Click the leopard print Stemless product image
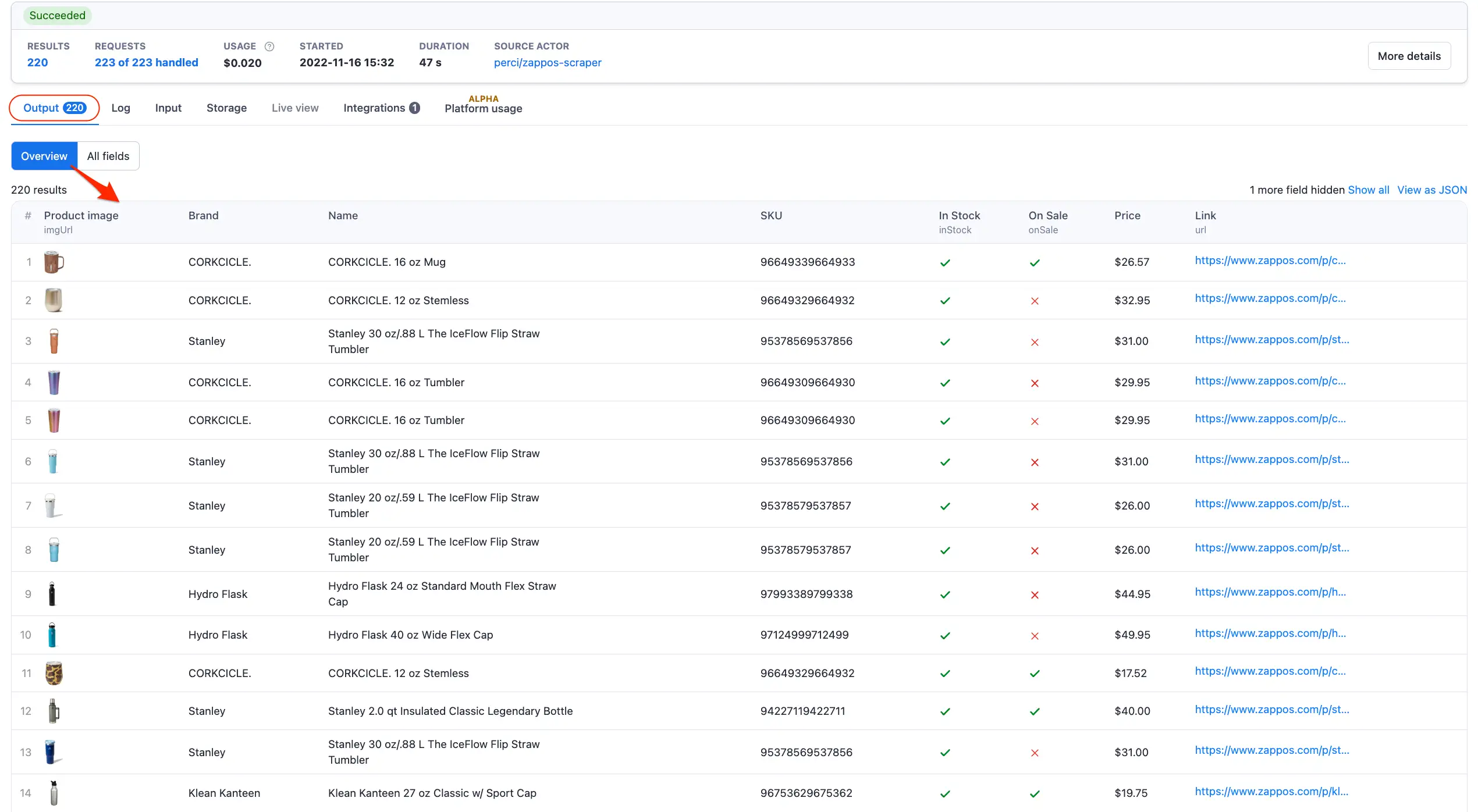This screenshot has height=812, width=1478. 54,673
